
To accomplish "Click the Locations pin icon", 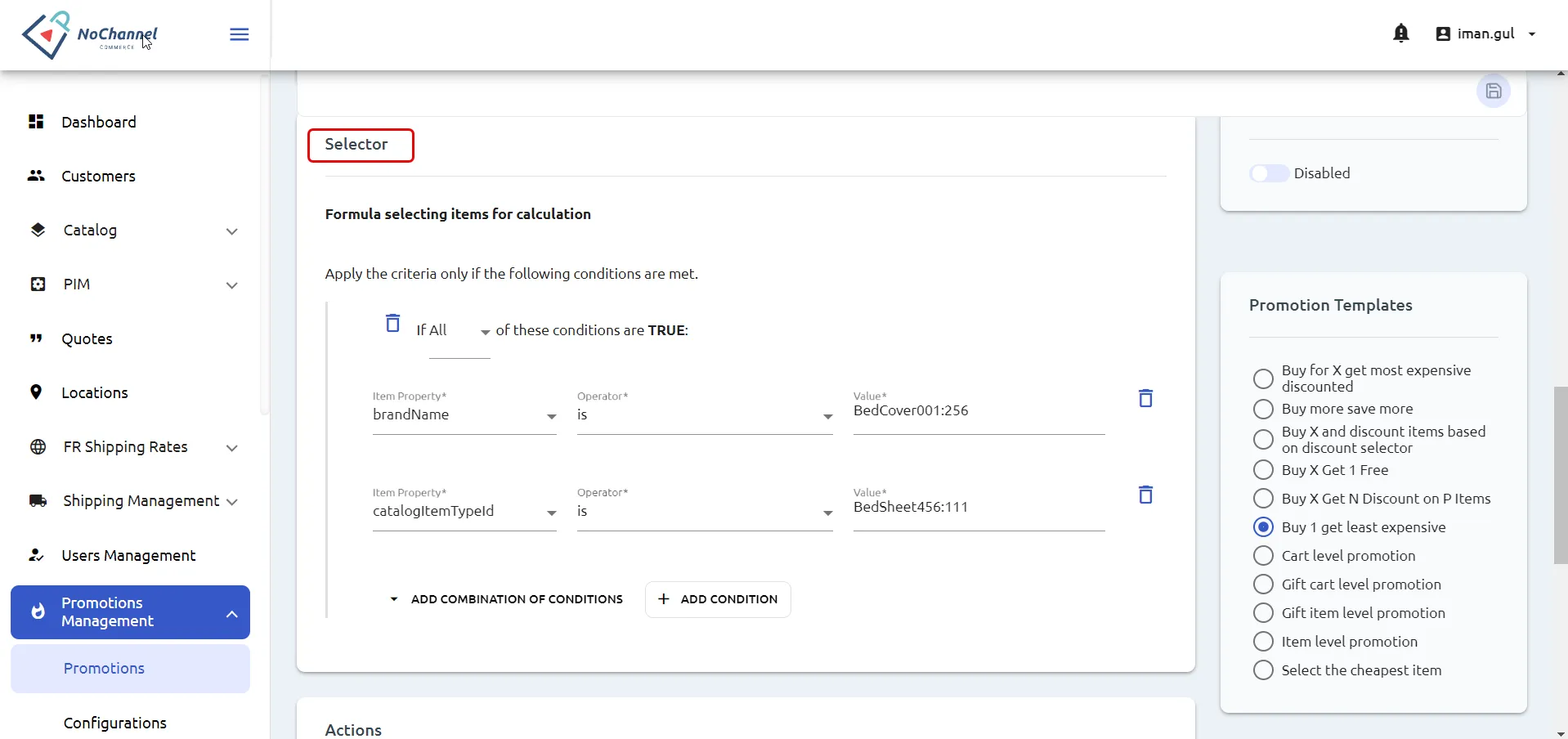I will 36,392.
